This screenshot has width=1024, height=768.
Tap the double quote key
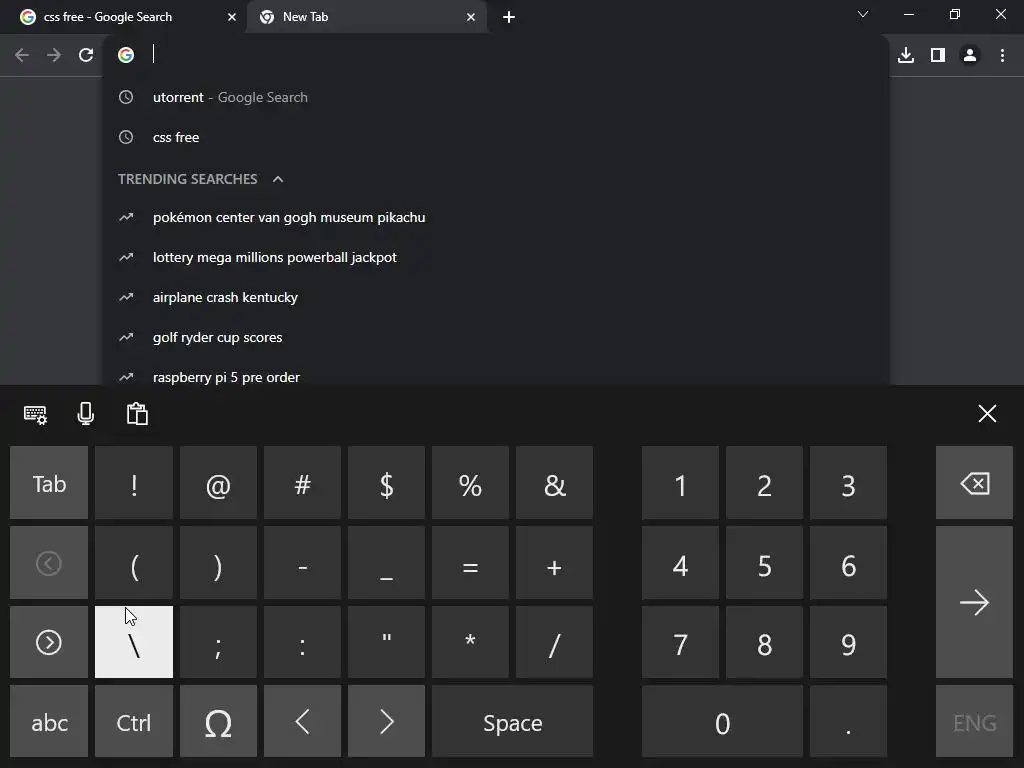[x=387, y=642]
